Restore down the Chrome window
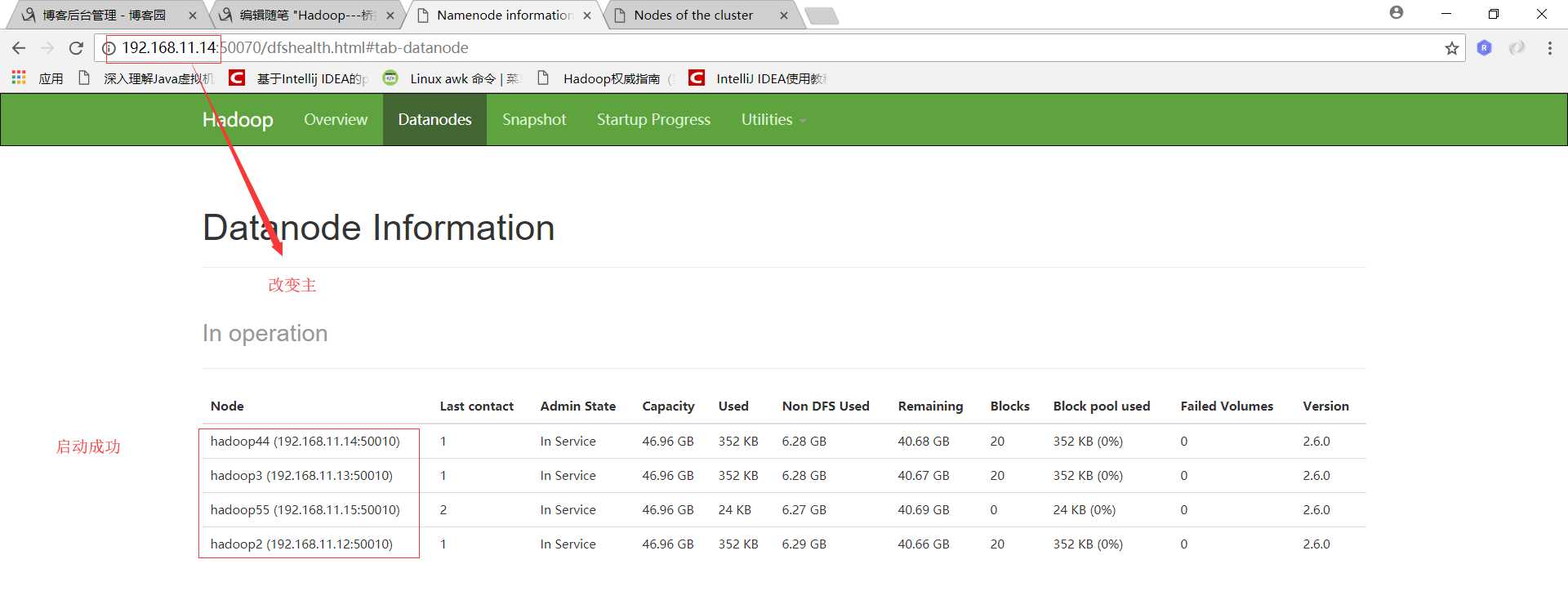The width and height of the screenshot is (1568, 604). (x=1494, y=14)
